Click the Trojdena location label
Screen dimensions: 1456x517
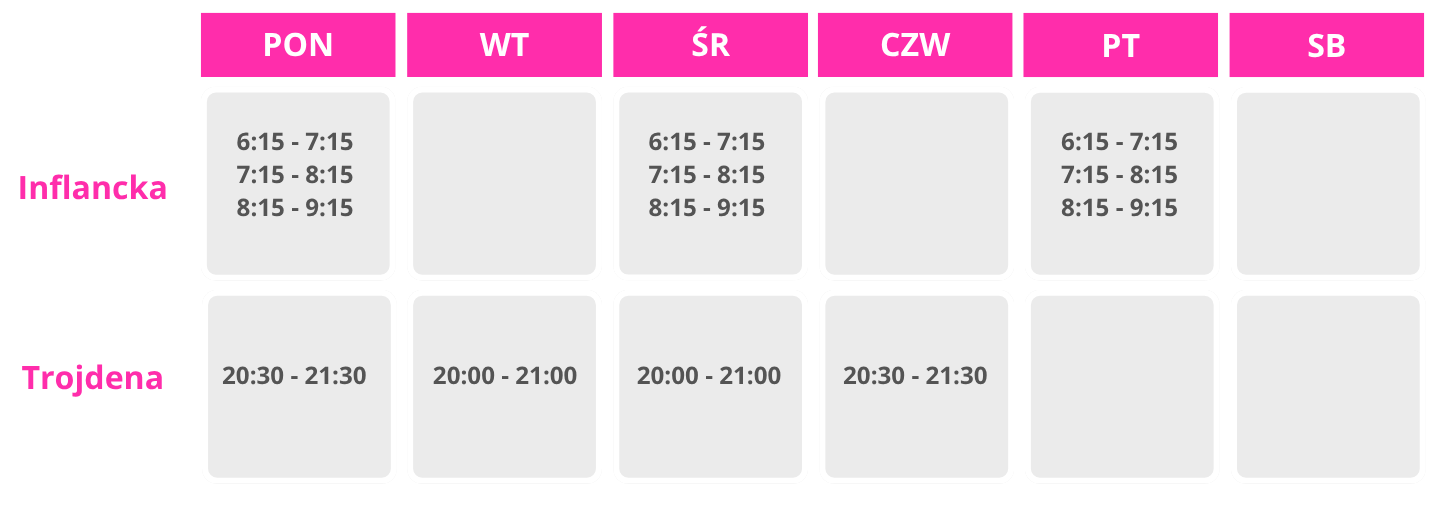[93, 378]
